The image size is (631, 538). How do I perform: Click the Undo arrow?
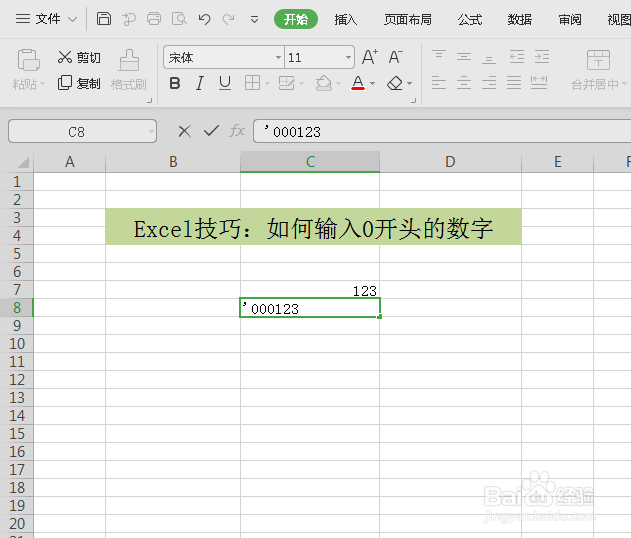tap(204, 19)
